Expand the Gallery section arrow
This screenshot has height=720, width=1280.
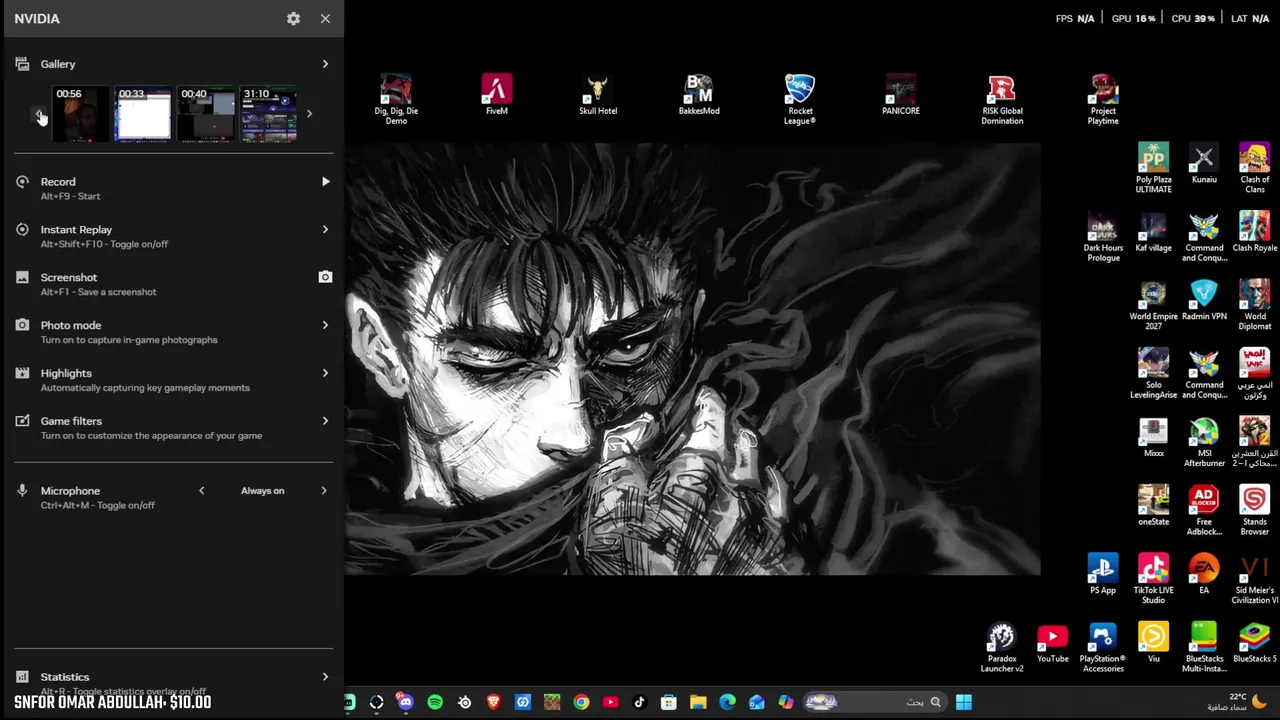(325, 64)
